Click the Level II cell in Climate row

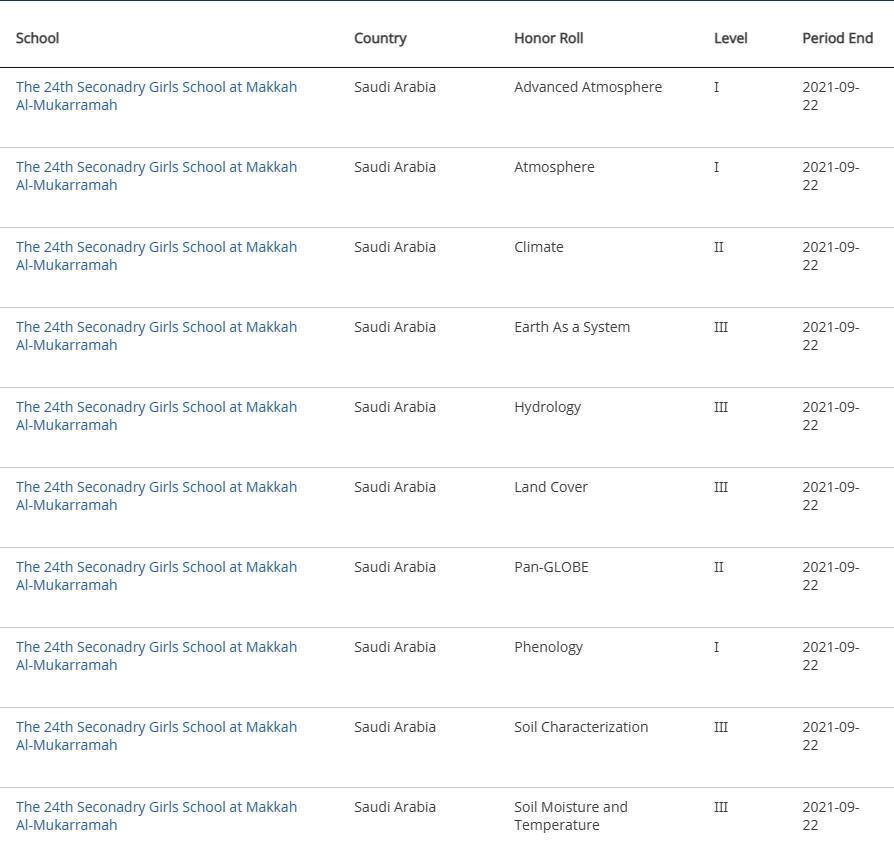coord(718,247)
